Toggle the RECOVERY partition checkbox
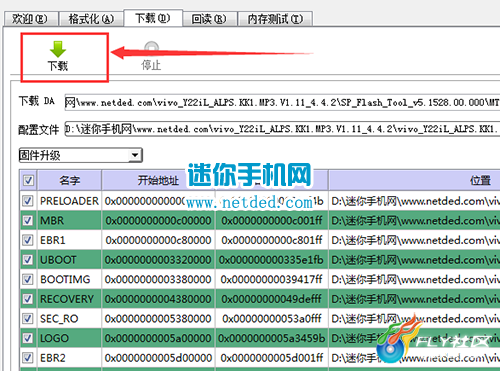 [x=28, y=299]
